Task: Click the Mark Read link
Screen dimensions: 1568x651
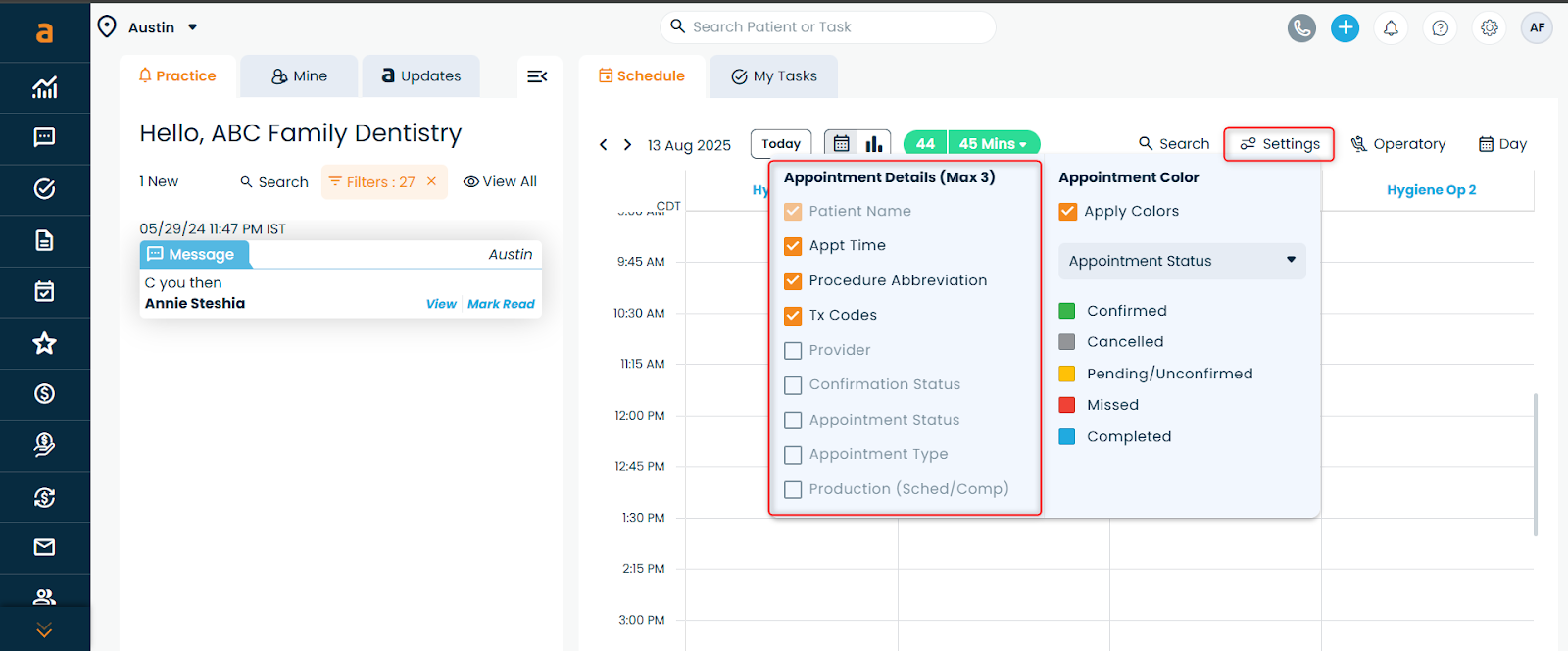Action: pyautogui.click(x=501, y=304)
